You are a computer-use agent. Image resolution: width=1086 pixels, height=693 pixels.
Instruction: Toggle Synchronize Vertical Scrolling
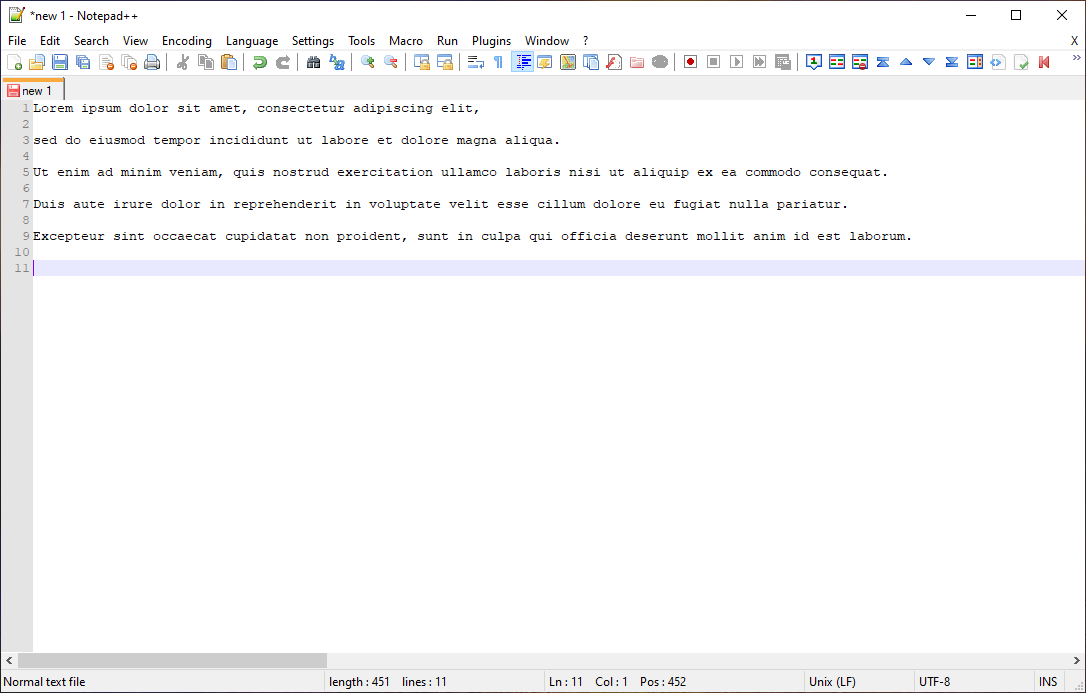click(422, 62)
